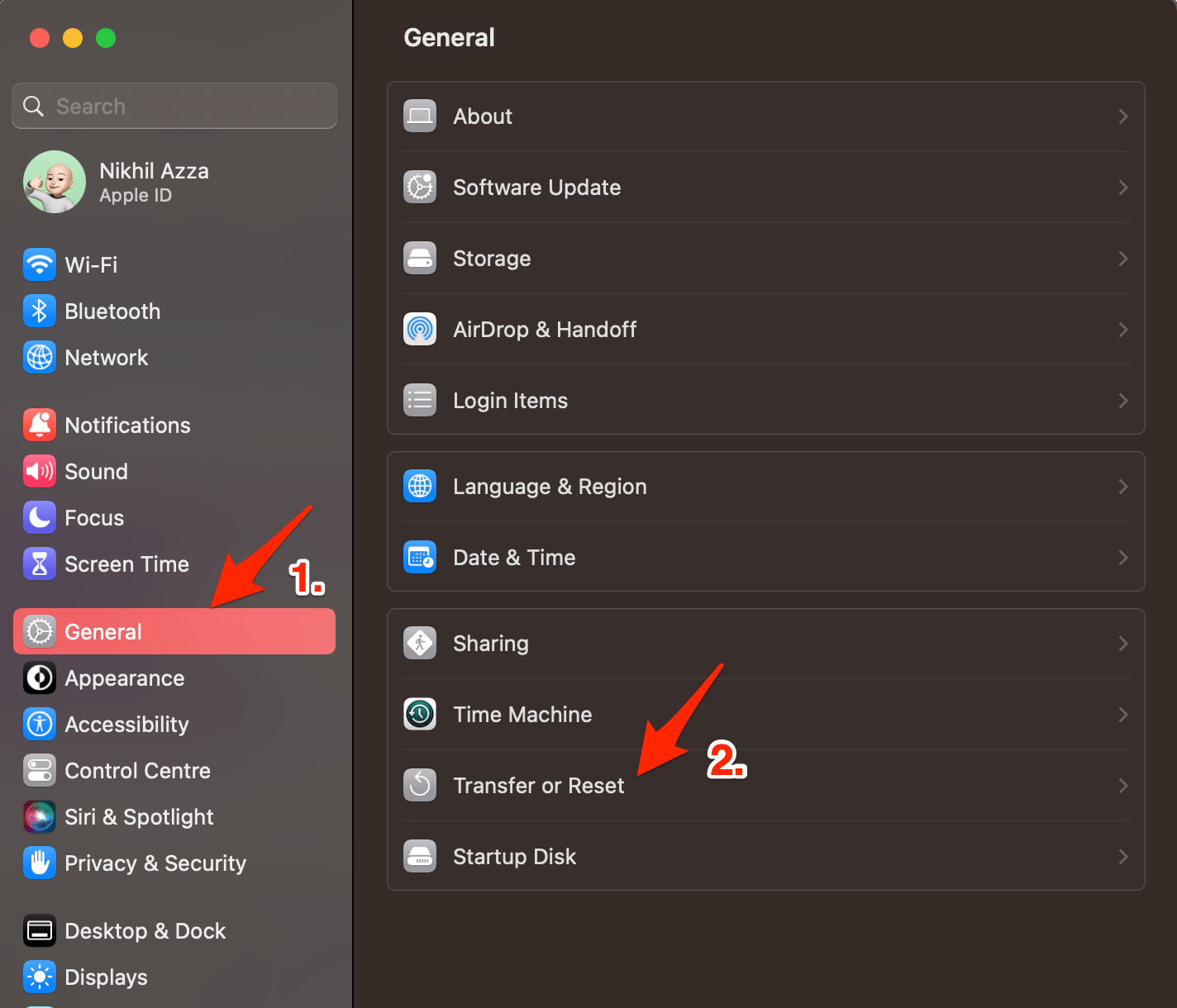Open Privacy & Security label in sidebar
The height and width of the screenshot is (1008, 1177).
tap(155, 863)
